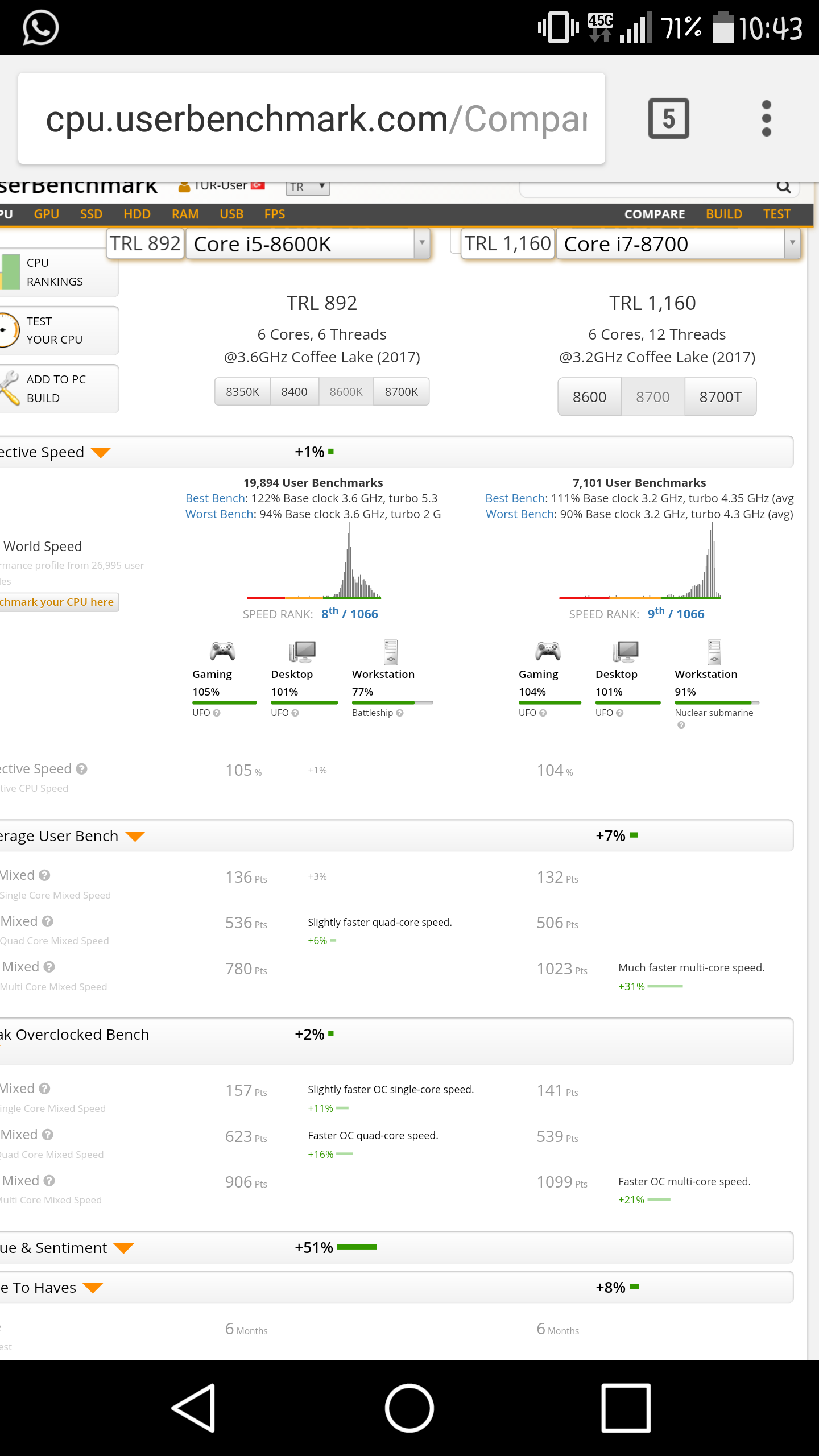Select the 8600 model variant button
Image resolution: width=819 pixels, height=1456 pixels.
(x=589, y=396)
